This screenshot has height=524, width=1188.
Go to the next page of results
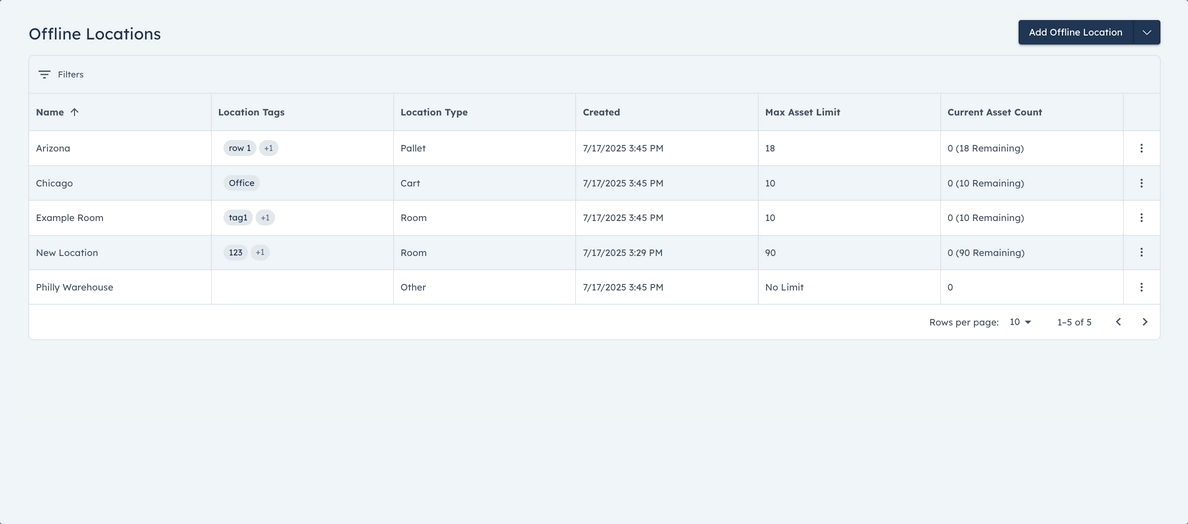click(1145, 322)
